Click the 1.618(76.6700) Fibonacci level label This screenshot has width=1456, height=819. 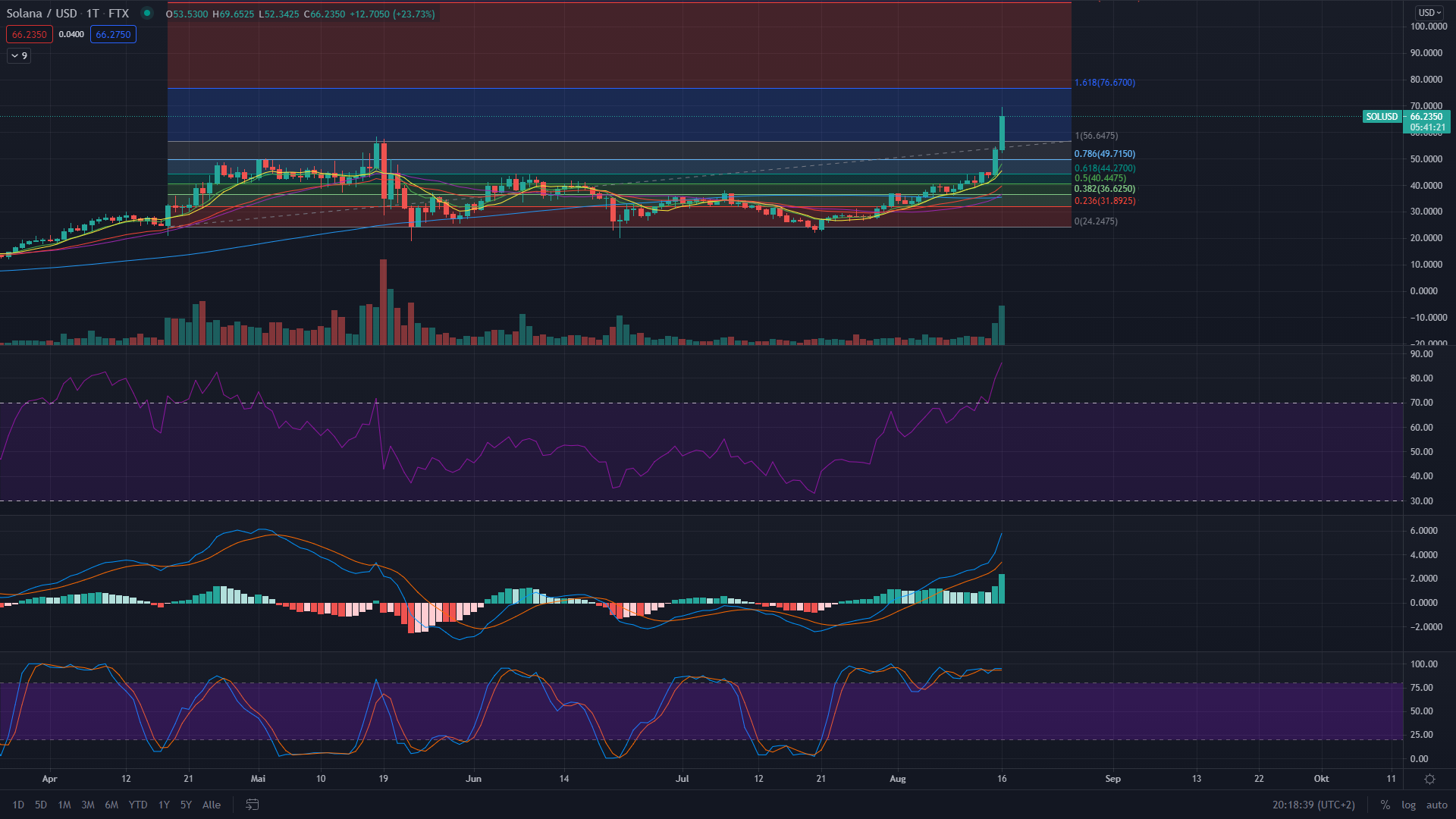(x=1105, y=83)
